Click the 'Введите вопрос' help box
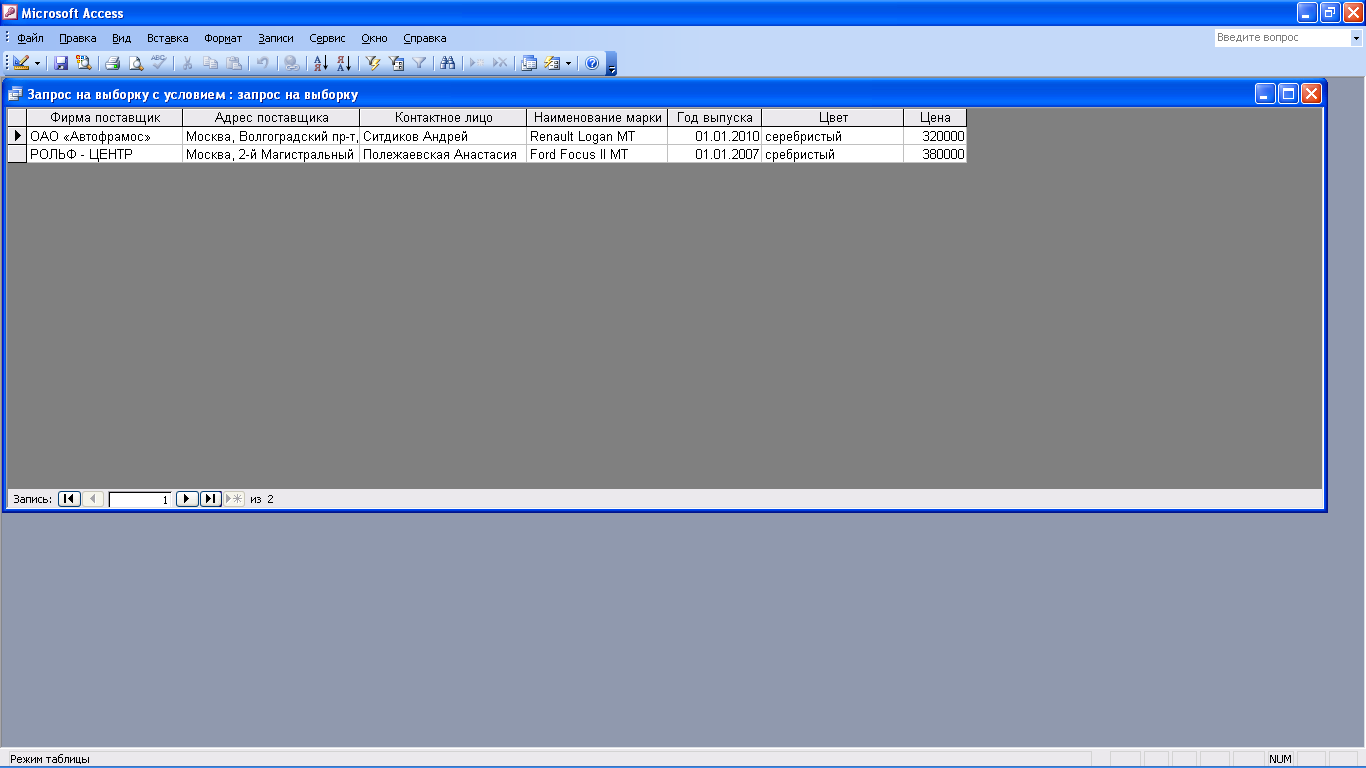This screenshot has height=768, width=1366. coord(1282,38)
